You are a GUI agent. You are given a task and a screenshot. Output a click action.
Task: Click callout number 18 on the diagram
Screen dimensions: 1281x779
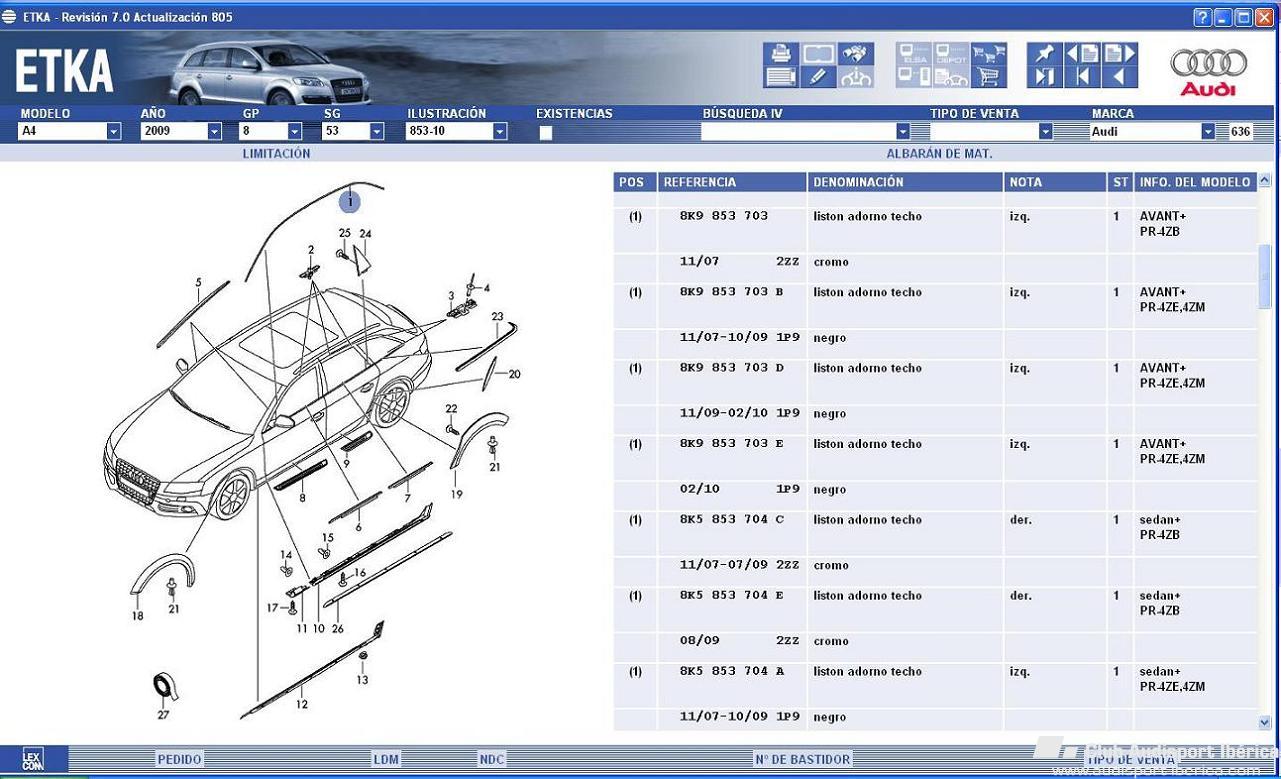click(137, 616)
